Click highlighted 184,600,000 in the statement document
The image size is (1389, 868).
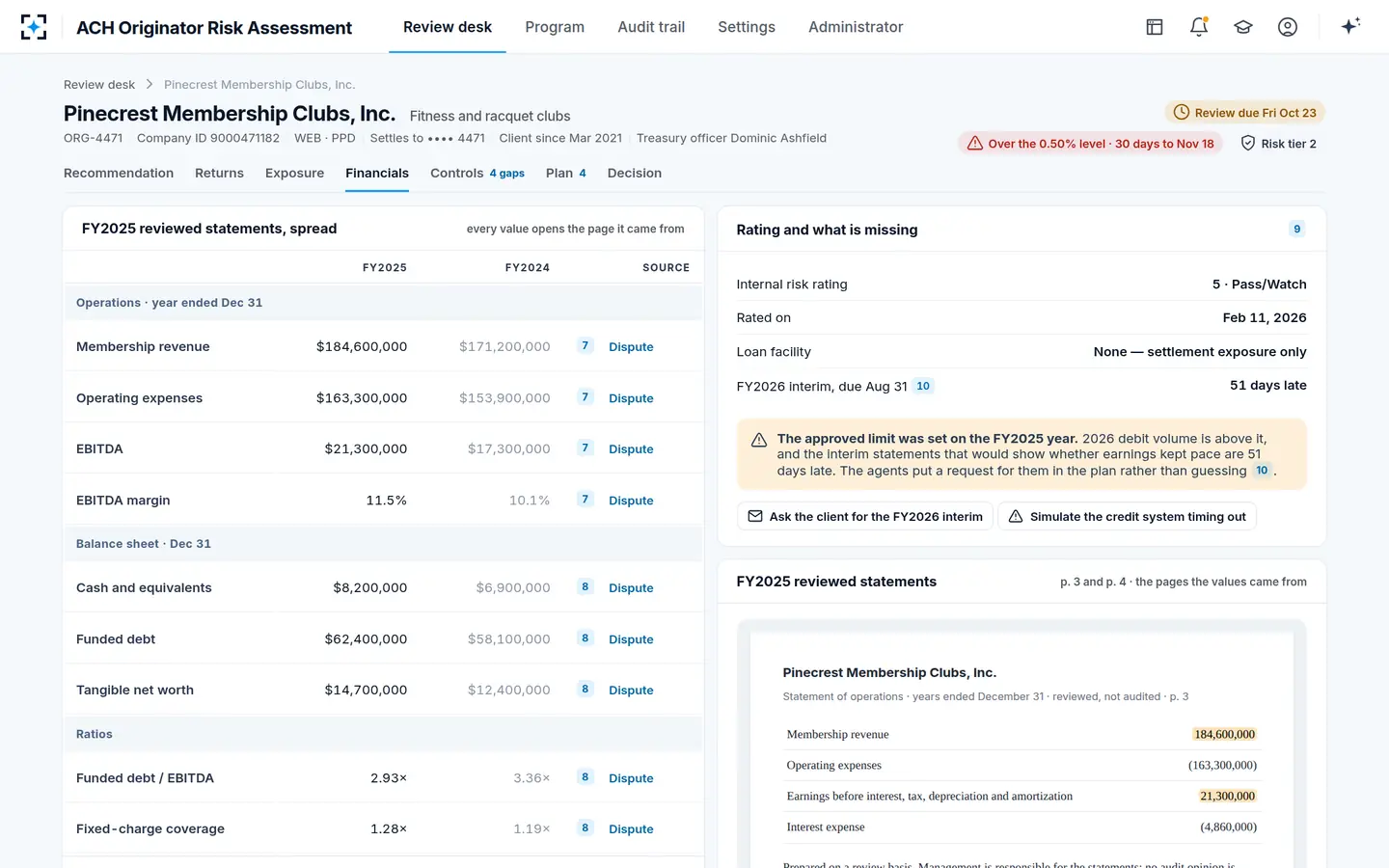point(1224,735)
